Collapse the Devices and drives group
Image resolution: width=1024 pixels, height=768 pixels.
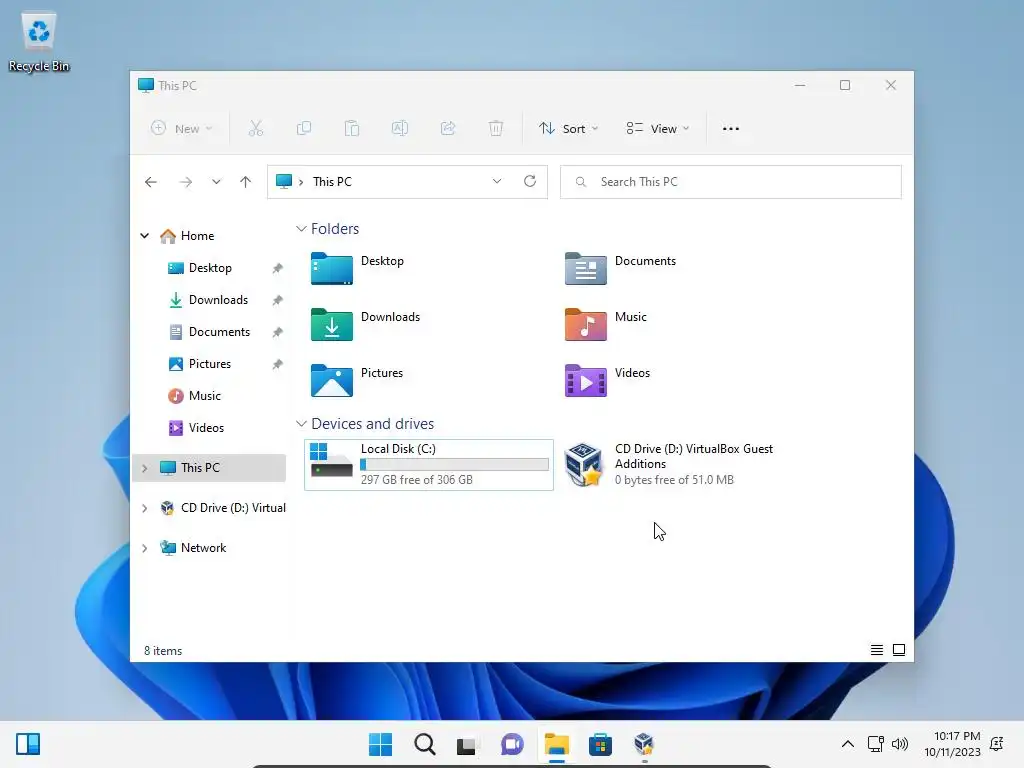[x=301, y=424]
